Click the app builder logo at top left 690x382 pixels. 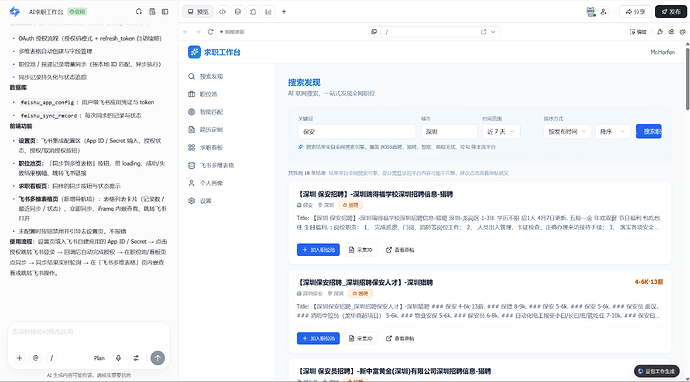(15, 11)
